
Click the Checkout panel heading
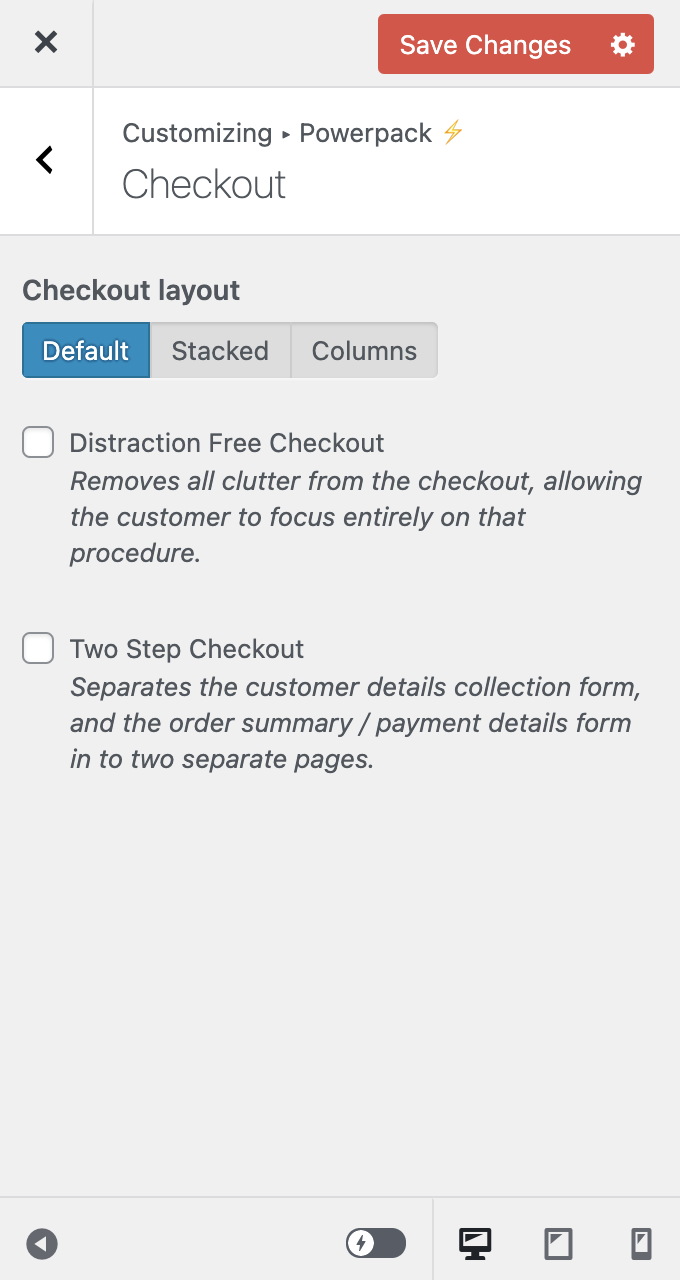[203, 184]
